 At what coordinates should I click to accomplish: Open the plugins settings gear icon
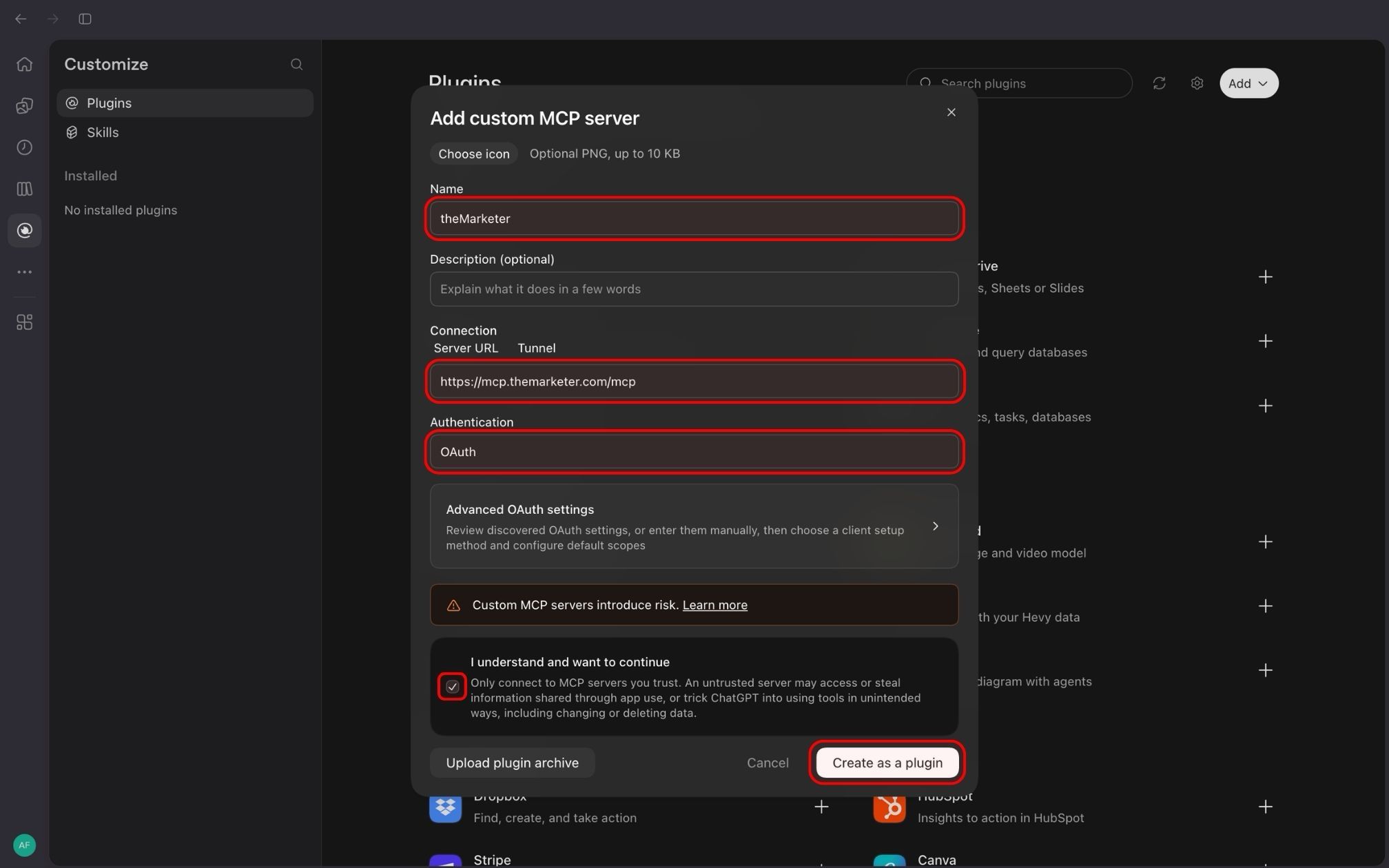tap(1197, 83)
